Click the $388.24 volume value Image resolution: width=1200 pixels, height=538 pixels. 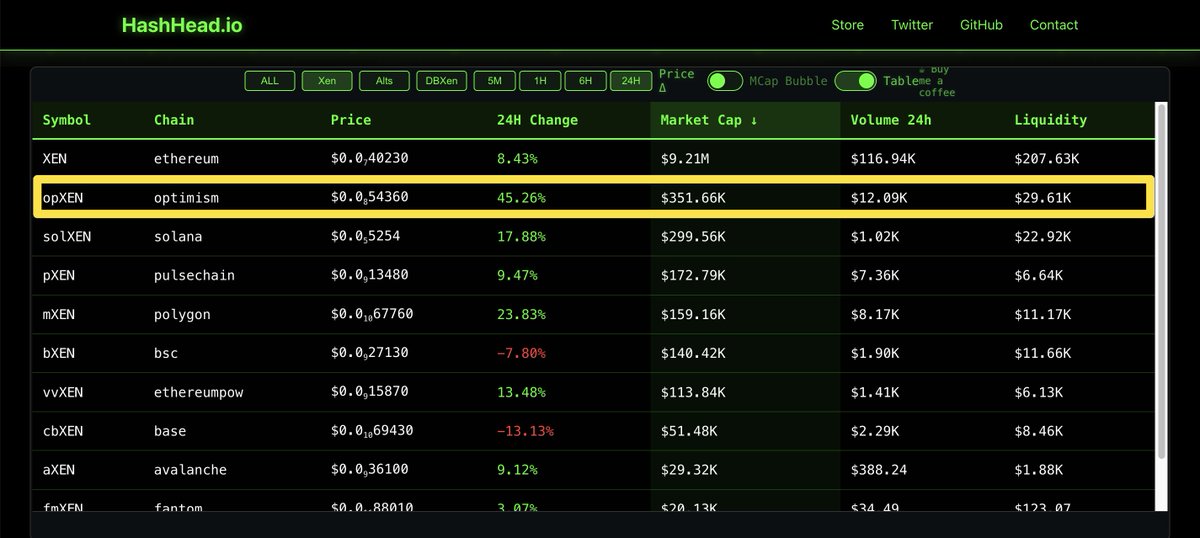879,470
